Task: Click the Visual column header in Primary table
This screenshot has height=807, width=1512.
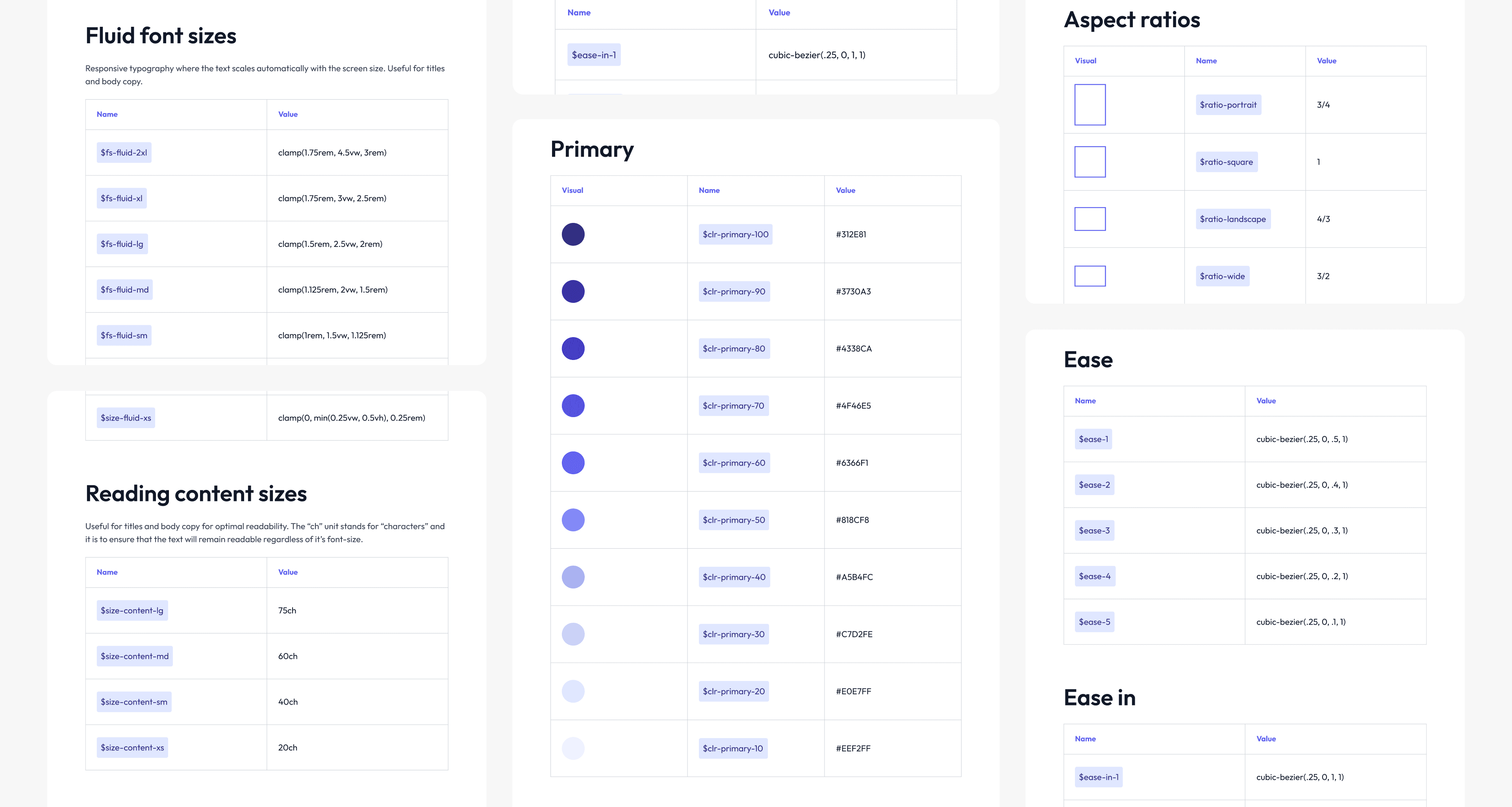Action: (572, 190)
